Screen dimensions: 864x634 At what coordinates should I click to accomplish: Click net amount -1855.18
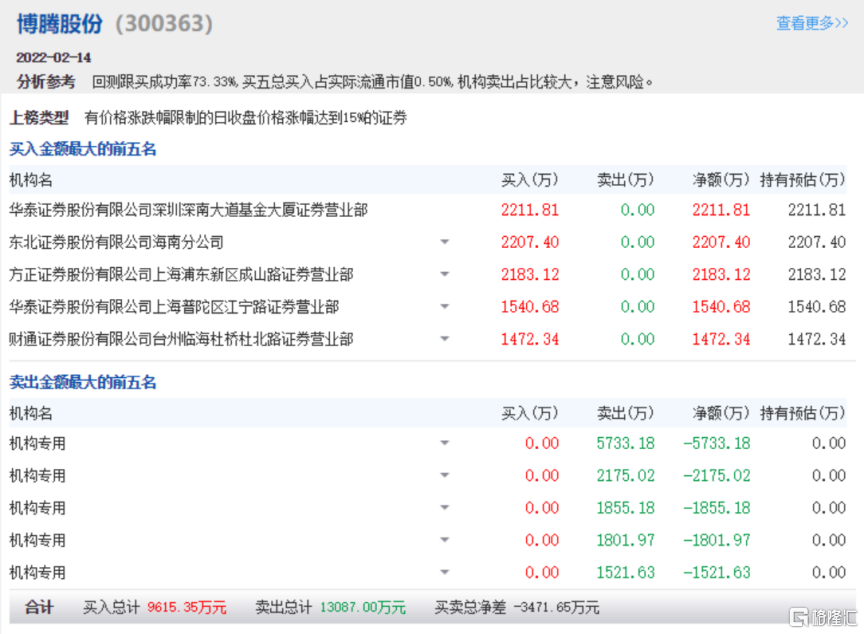(x=717, y=507)
